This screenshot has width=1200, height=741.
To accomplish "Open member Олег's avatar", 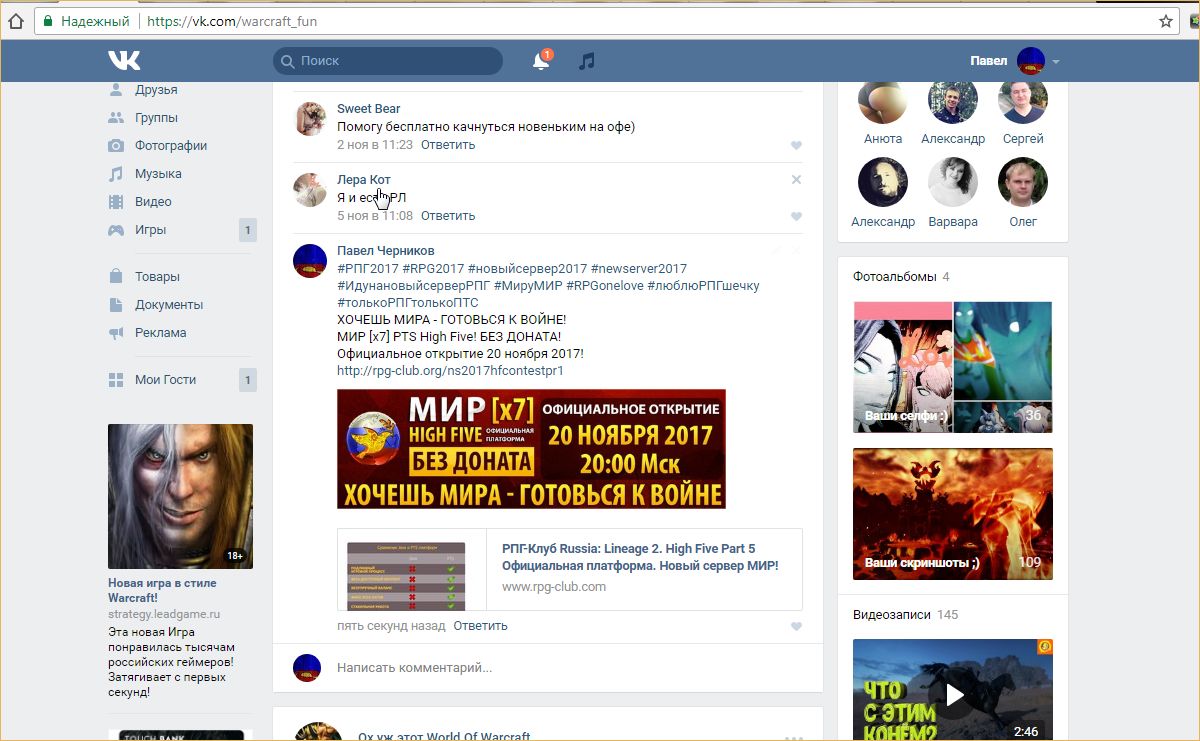I will (x=1023, y=182).
